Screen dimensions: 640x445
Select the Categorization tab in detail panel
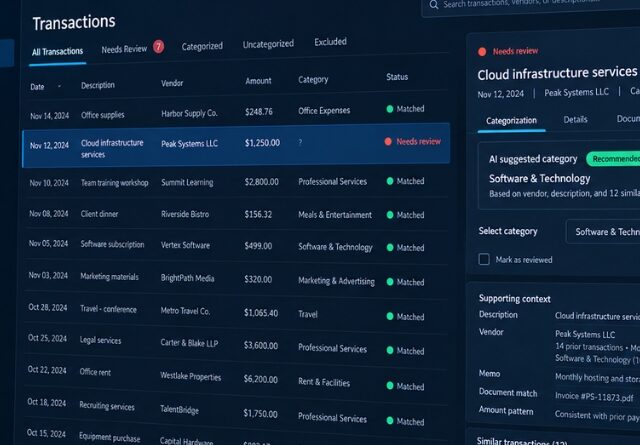point(511,121)
